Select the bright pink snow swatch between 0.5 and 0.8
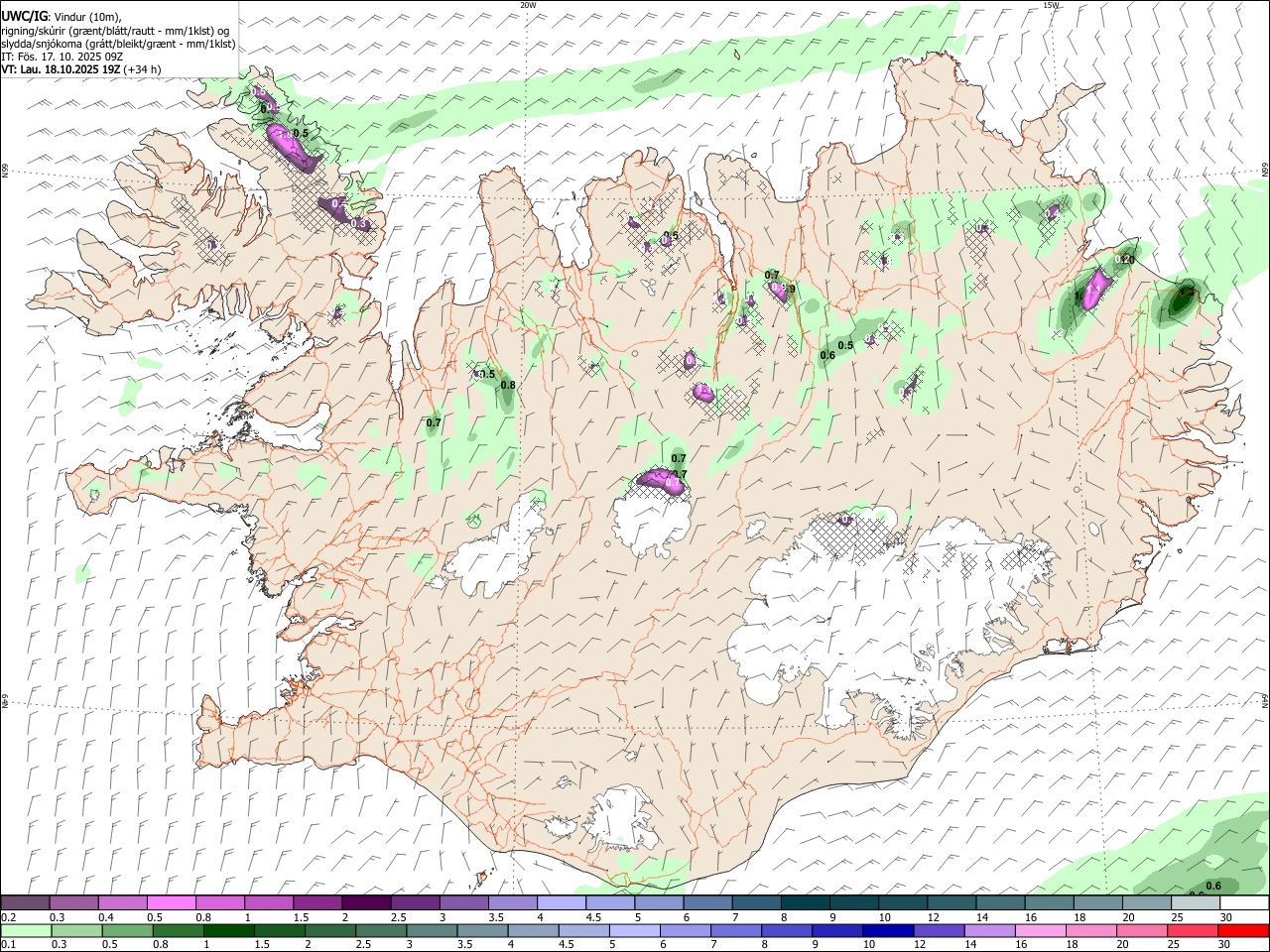 pos(171,903)
